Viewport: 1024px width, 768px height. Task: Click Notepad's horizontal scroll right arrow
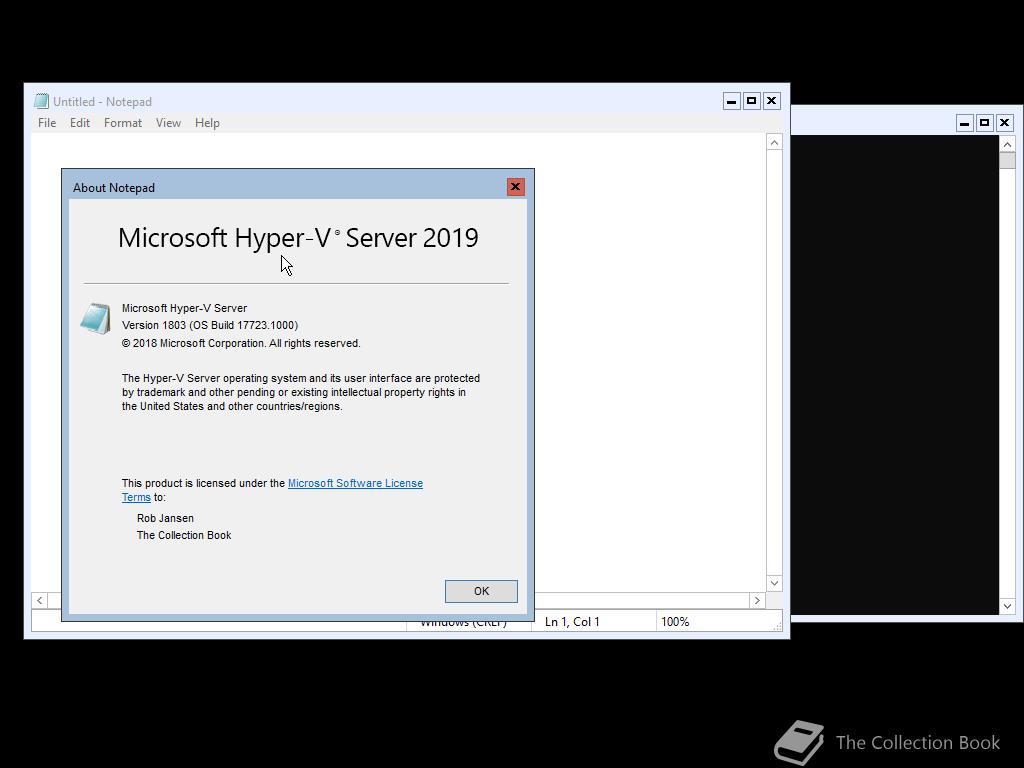757,600
